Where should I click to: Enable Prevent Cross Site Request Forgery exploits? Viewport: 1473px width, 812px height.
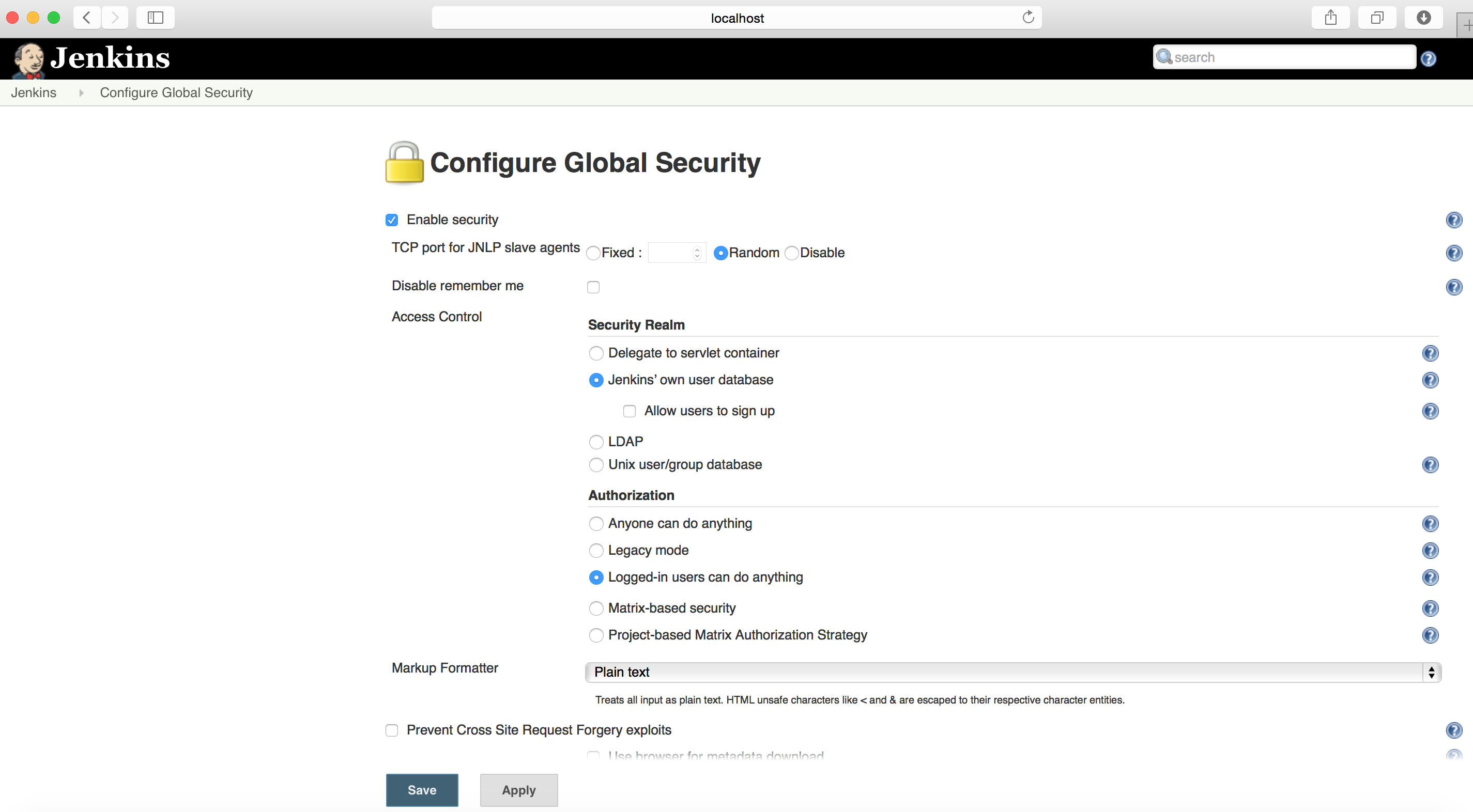pos(392,730)
